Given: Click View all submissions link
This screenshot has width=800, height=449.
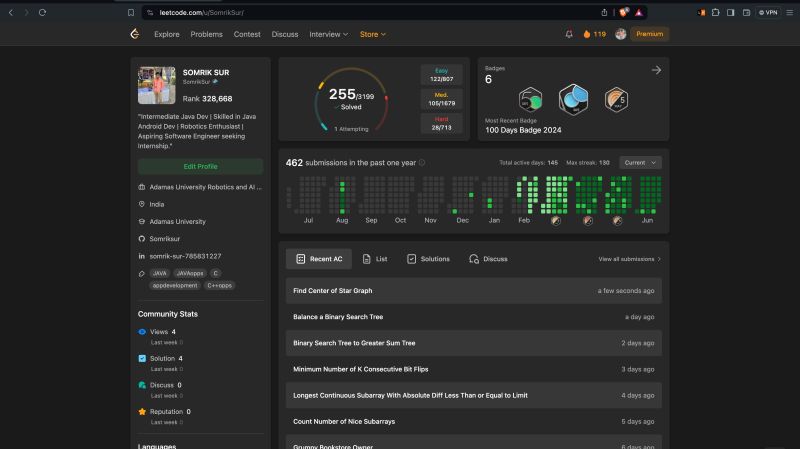Looking at the screenshot, I should (630, 259).
